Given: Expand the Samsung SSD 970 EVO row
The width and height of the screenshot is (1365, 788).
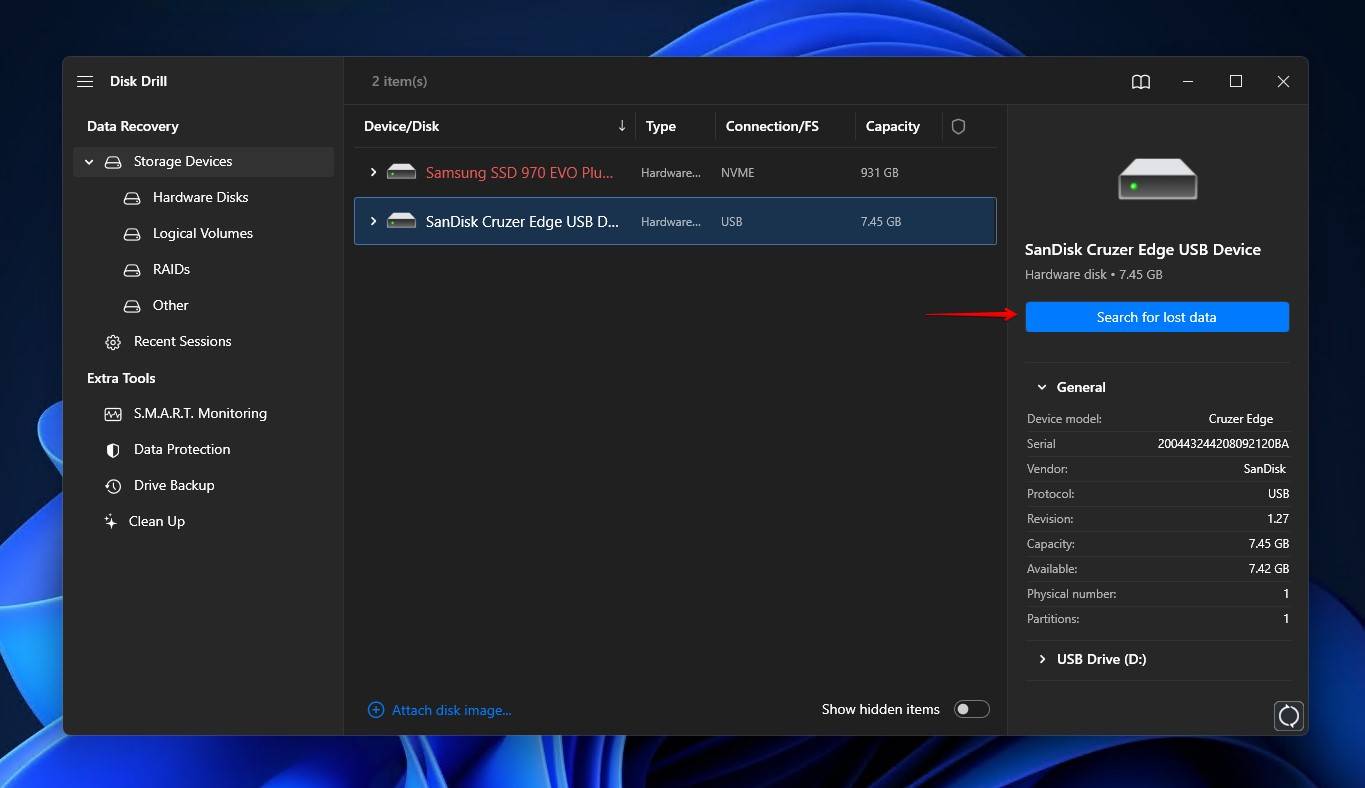Looking at the screenshot, I should click(x=373, y=173).
